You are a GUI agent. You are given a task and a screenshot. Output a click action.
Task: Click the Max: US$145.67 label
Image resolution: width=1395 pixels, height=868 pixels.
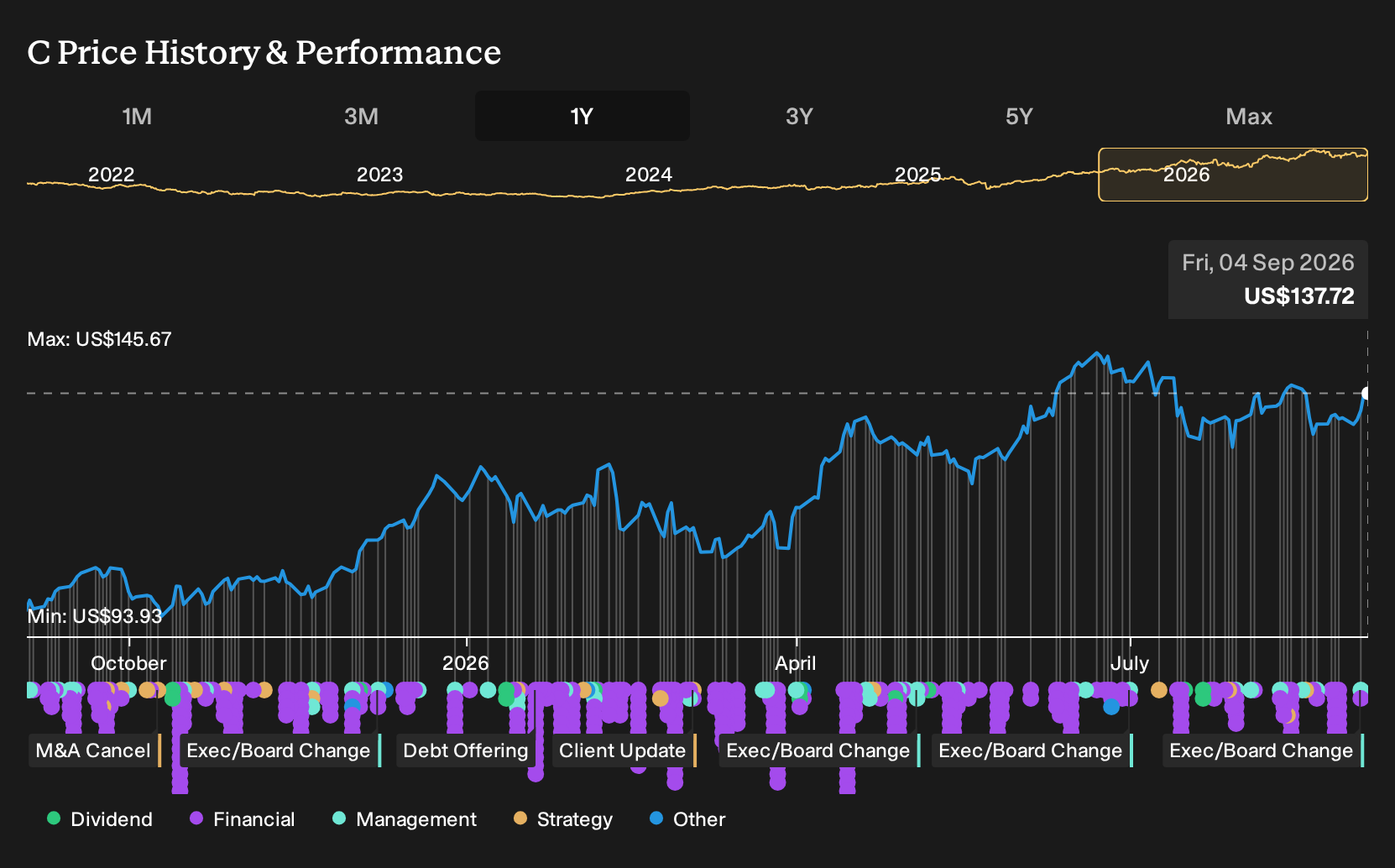pos(100,339)
